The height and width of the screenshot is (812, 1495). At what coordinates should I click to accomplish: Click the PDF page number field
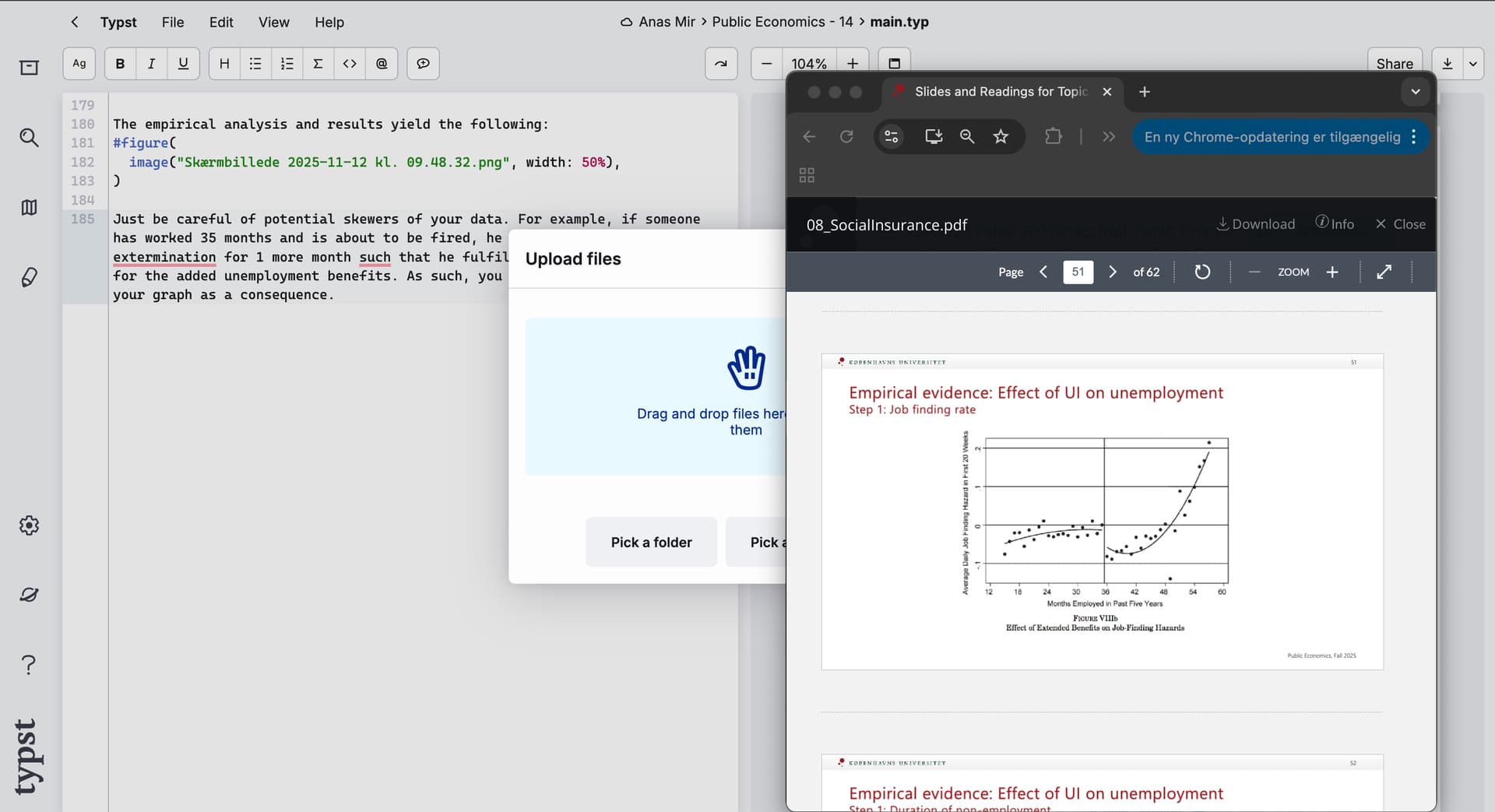tap(1078, 272)
